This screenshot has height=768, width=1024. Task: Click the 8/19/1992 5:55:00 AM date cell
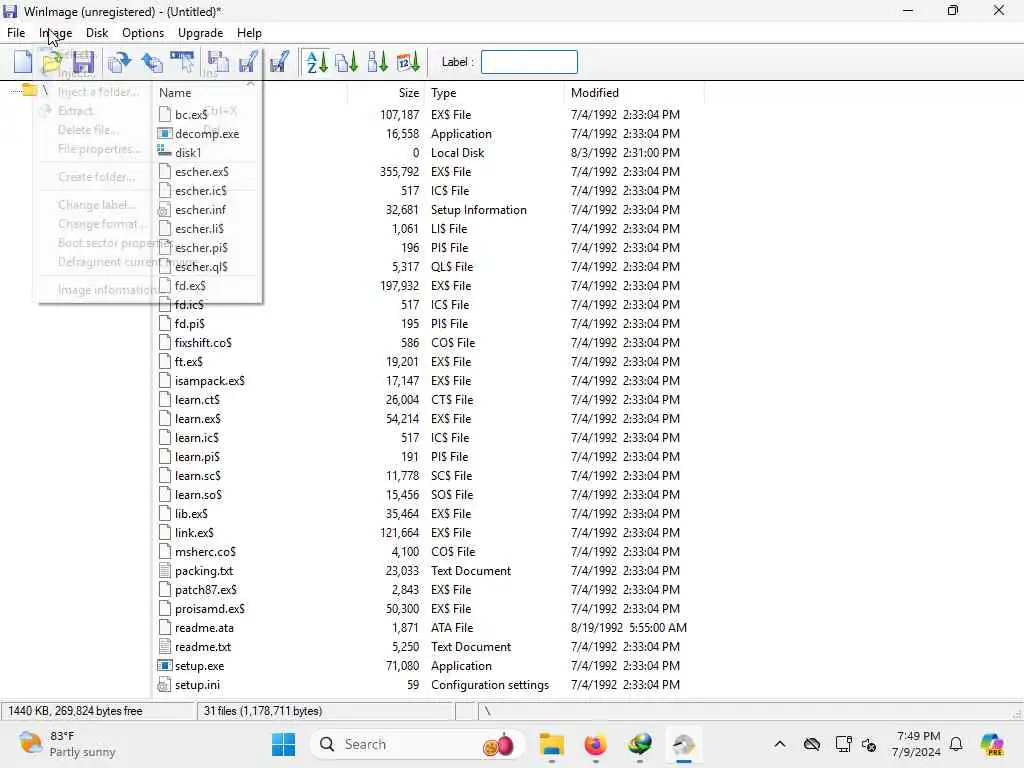628,627
